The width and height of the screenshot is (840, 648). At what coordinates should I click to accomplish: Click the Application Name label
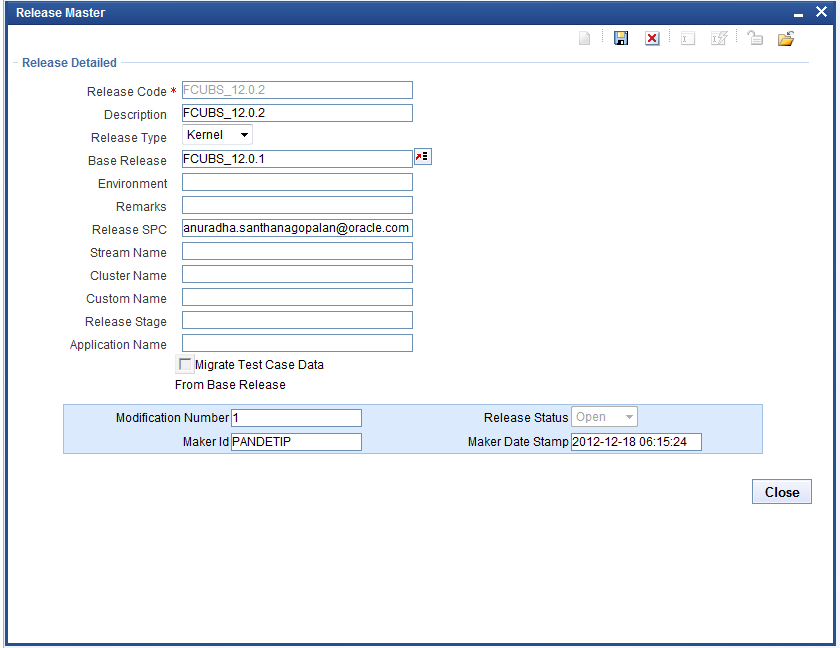(118, 345)
